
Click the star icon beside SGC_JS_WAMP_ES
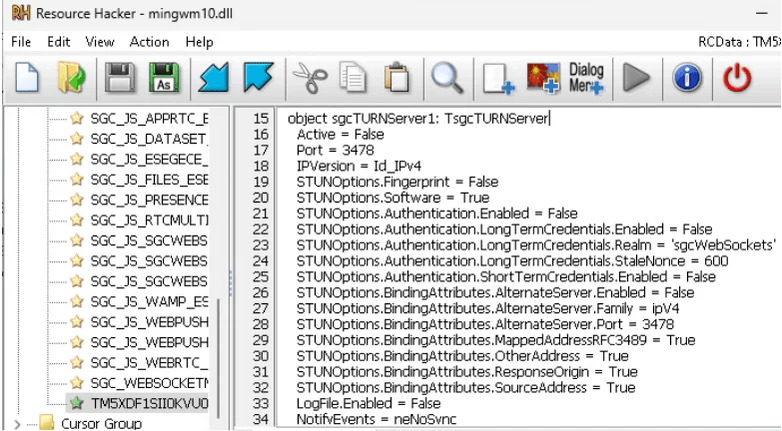pos(76,301)
